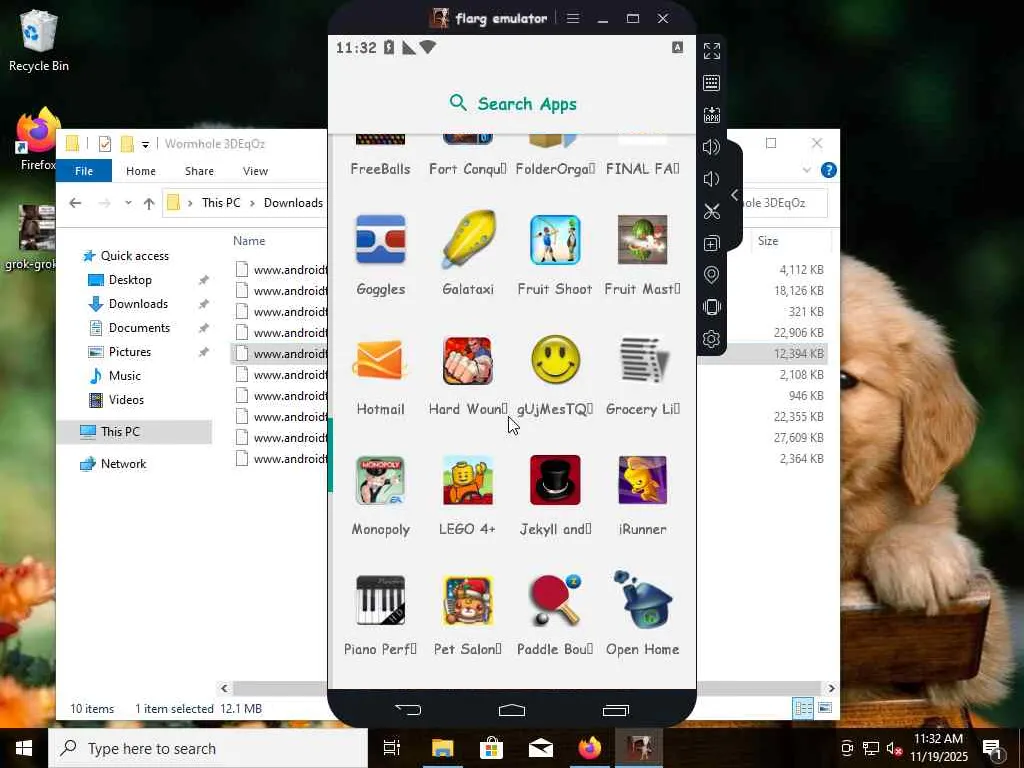This screenshot has height=768, width=1024.
Task: Sort files by the Name column
Action: click(x=249, y=241)
